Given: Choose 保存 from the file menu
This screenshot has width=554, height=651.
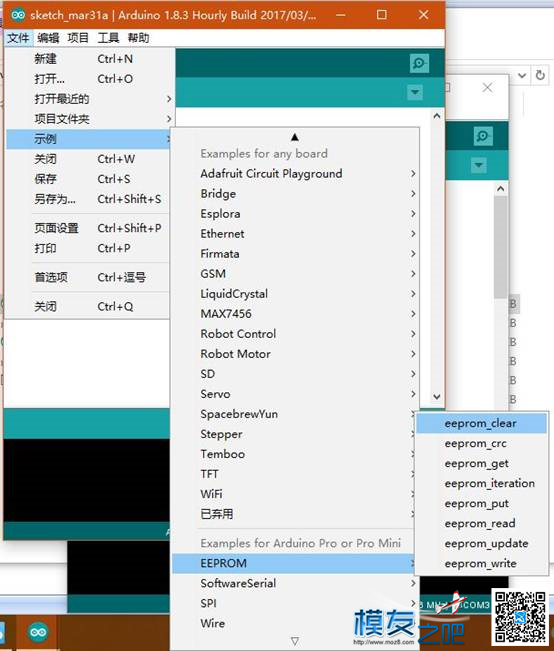Looking at the screenshot, I should (x=89, y=179).
